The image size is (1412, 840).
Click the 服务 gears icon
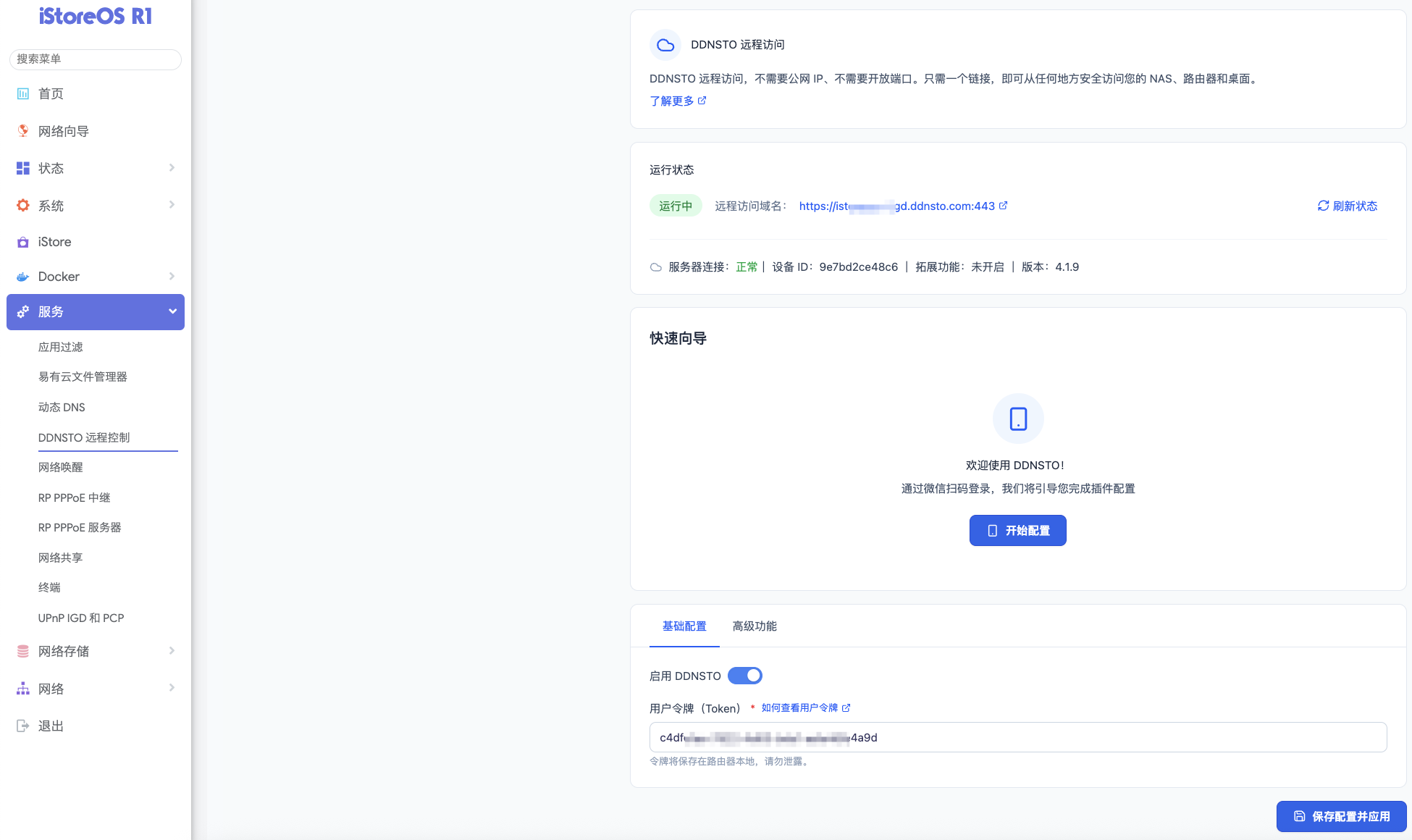pos(23,311)
